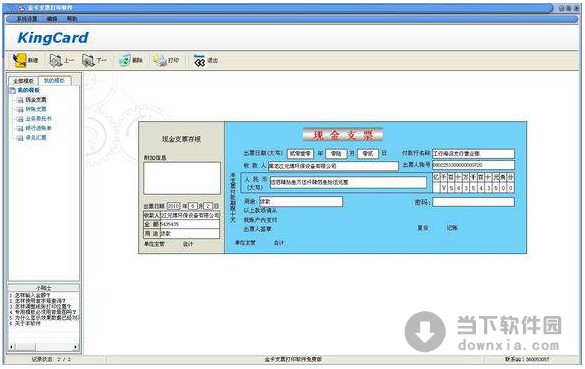Click the 出票人账号 account number field
Screen dimensions: 585x369
click(x=473, y=165)
